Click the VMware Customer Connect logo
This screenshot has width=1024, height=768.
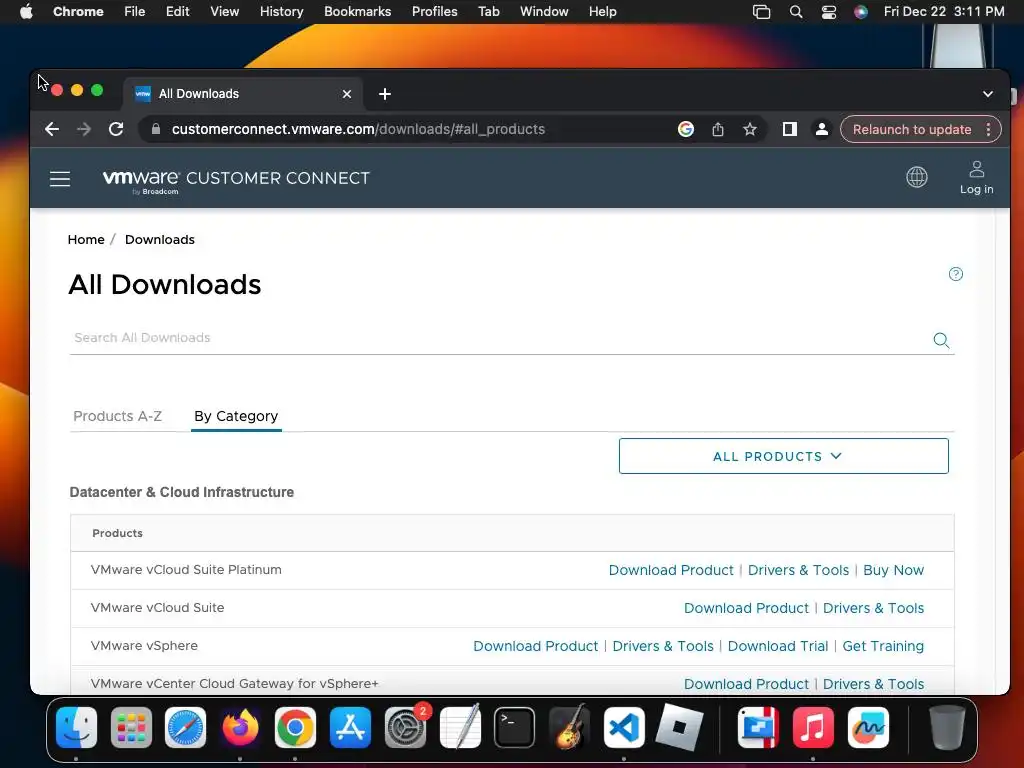(236, 180)
